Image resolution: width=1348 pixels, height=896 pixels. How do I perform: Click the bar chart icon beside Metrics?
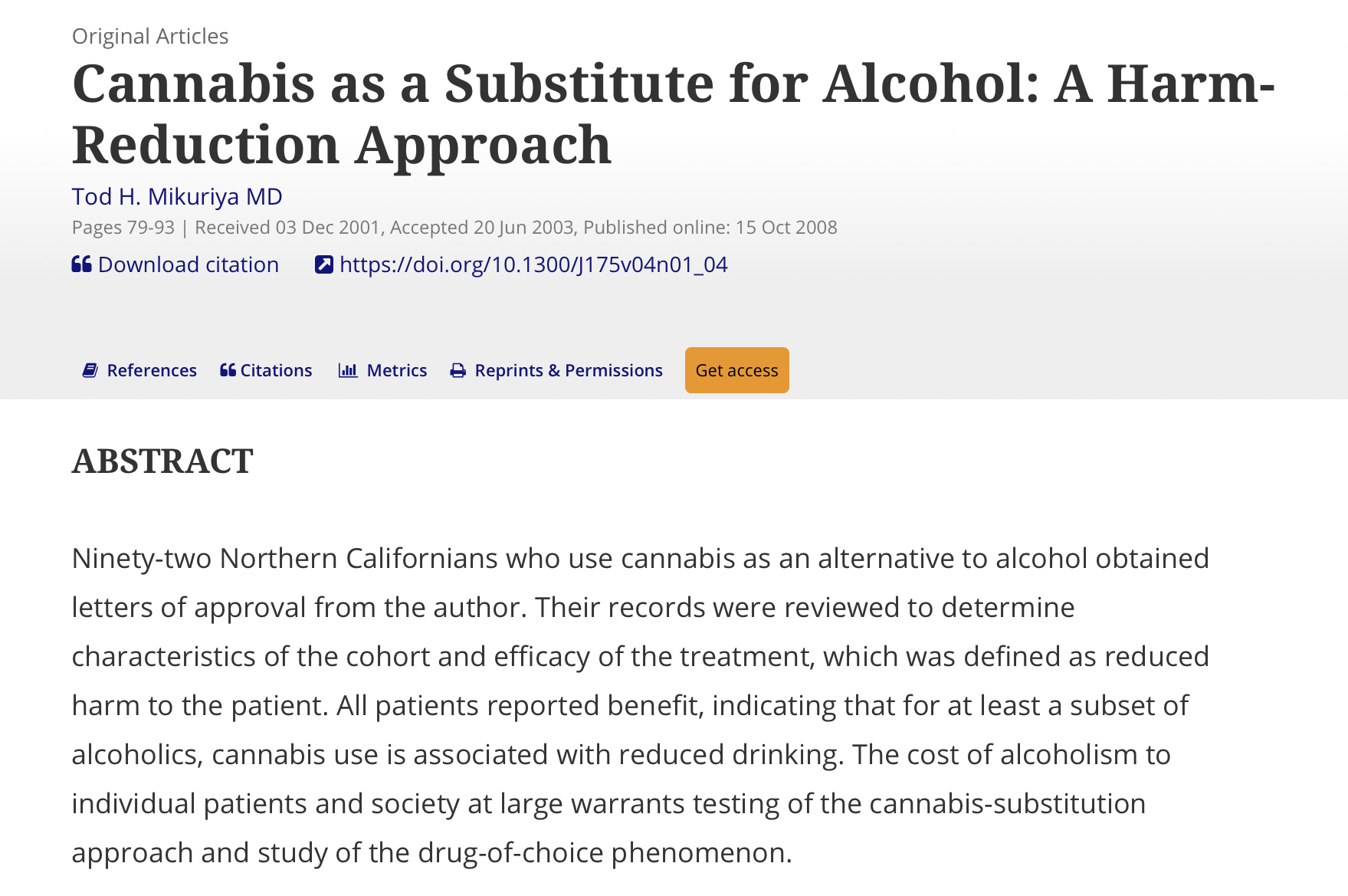tap(348, 370)
